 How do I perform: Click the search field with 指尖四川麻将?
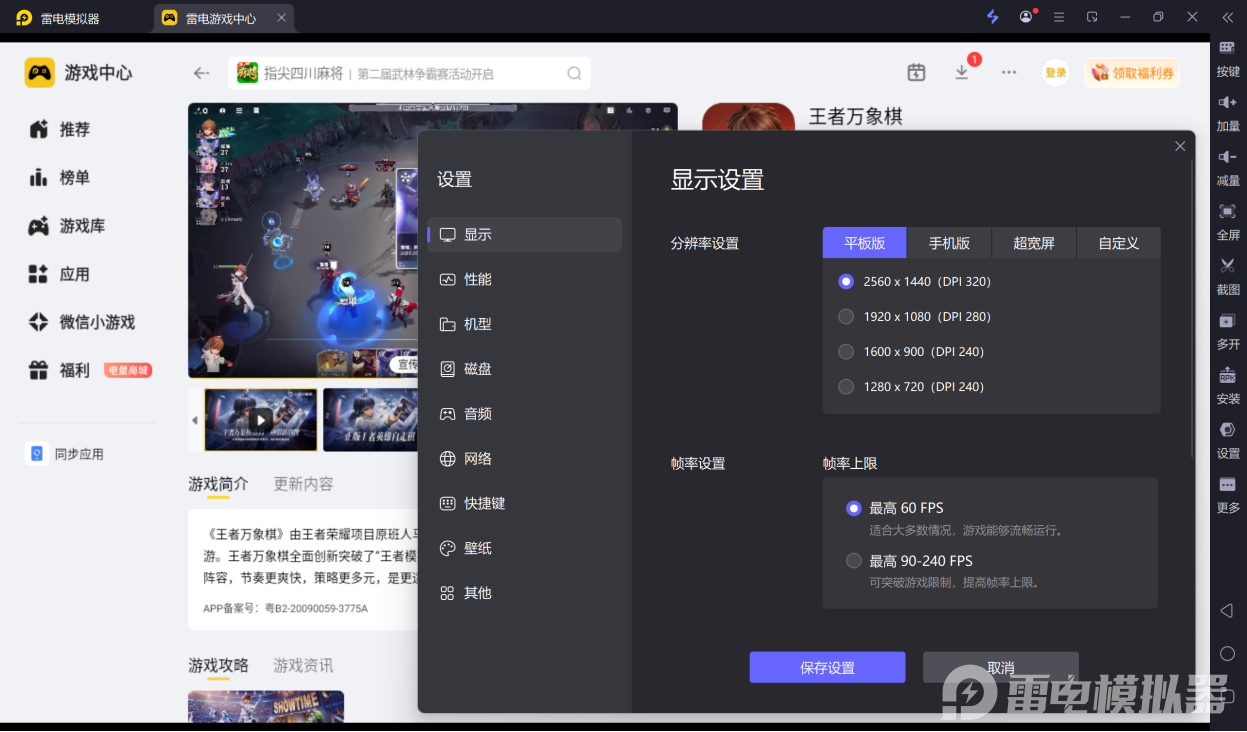409,73
